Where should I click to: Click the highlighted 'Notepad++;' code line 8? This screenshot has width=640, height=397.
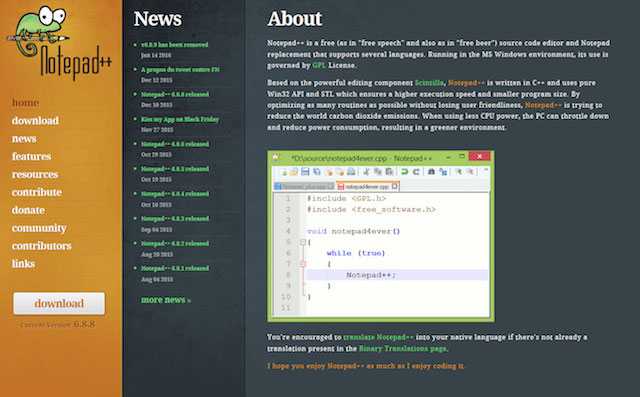click(397, 275)
